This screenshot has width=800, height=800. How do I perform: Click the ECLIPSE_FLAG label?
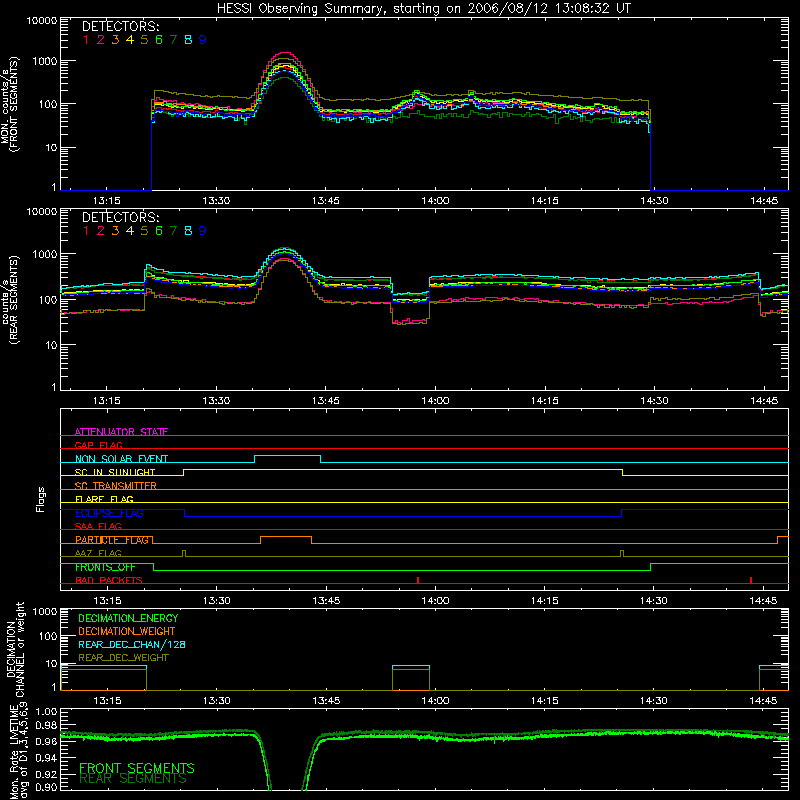point(109,513)
